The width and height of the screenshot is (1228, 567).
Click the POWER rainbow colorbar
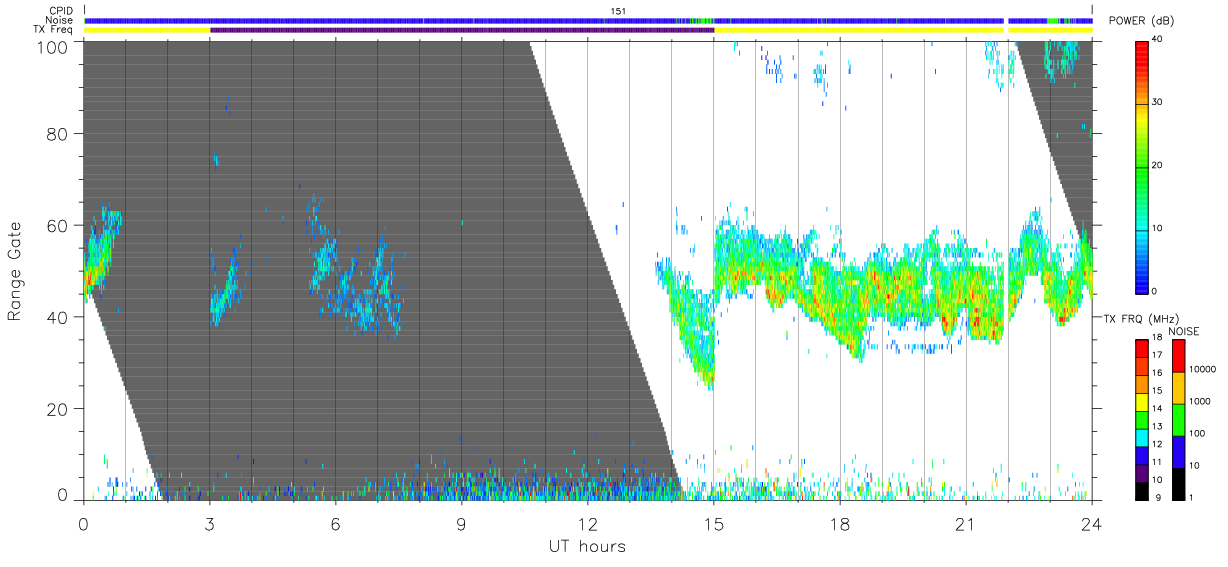[x=1142, y=166]
